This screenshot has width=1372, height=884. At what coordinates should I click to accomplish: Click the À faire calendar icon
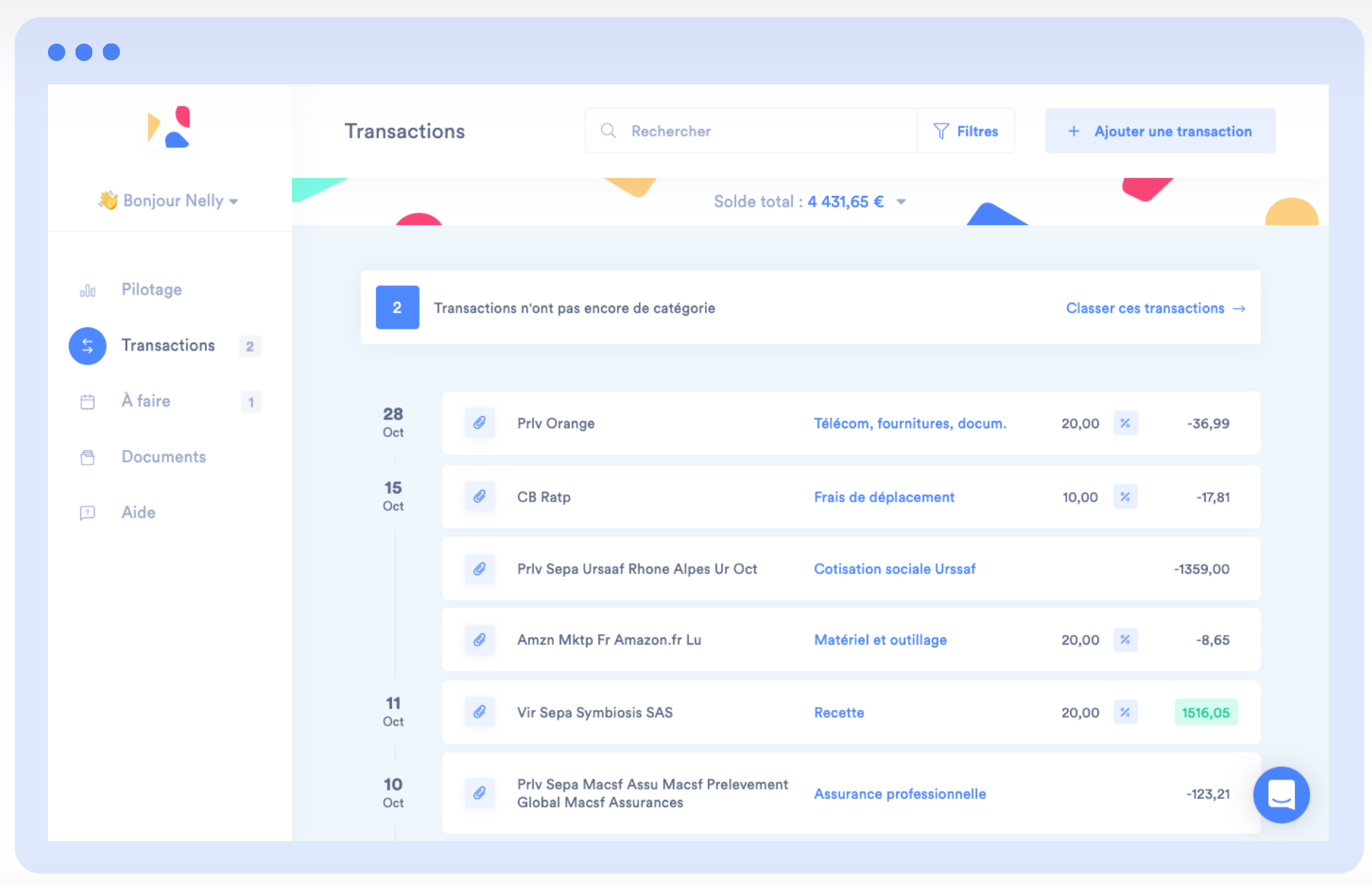[87, 401]
